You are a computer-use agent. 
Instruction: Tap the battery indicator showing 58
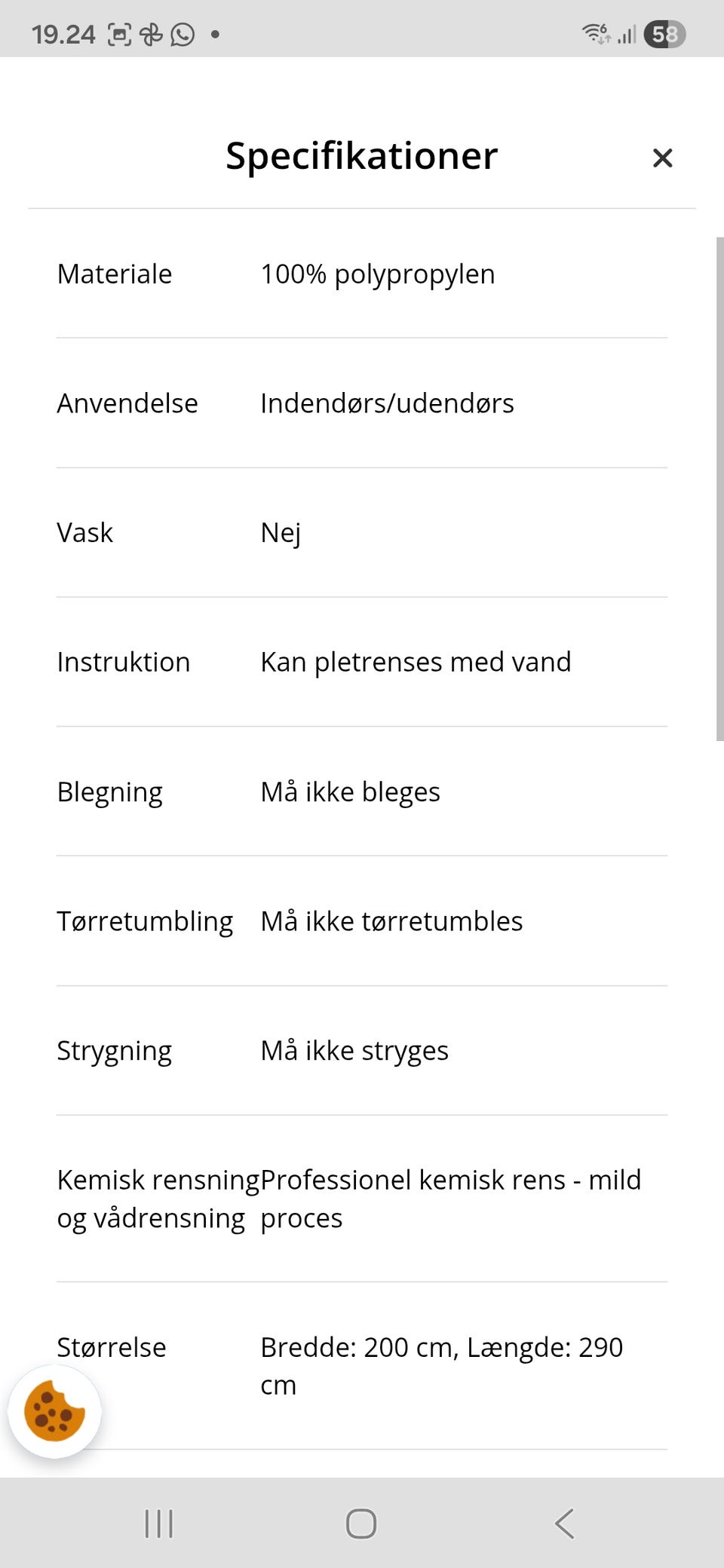coord(664,34)
